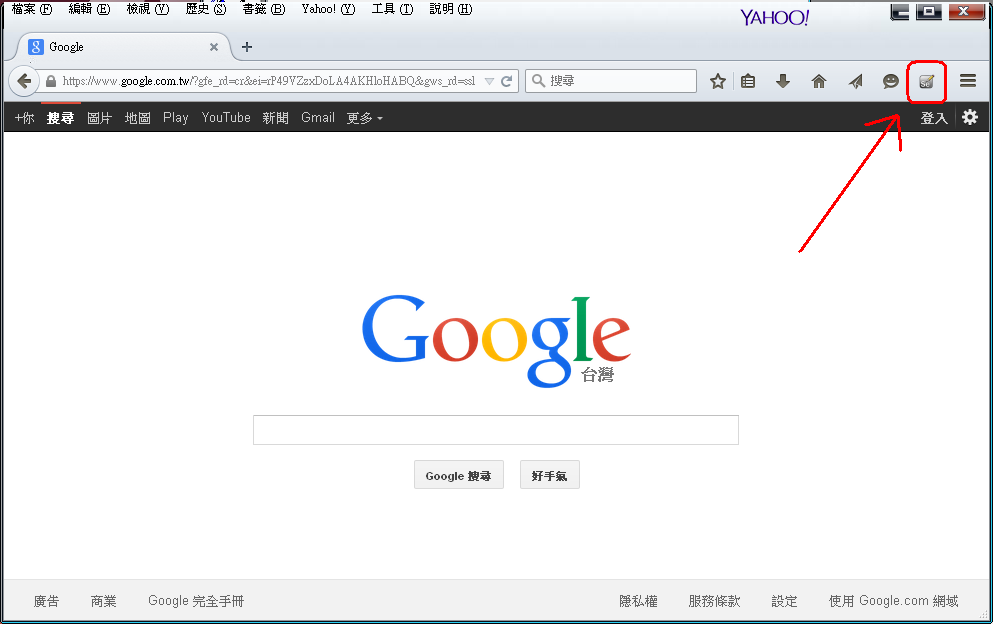The height and width of the screenshot is (624, 993).
Task: Click the magnifier icon in search box
Action: 538,80
